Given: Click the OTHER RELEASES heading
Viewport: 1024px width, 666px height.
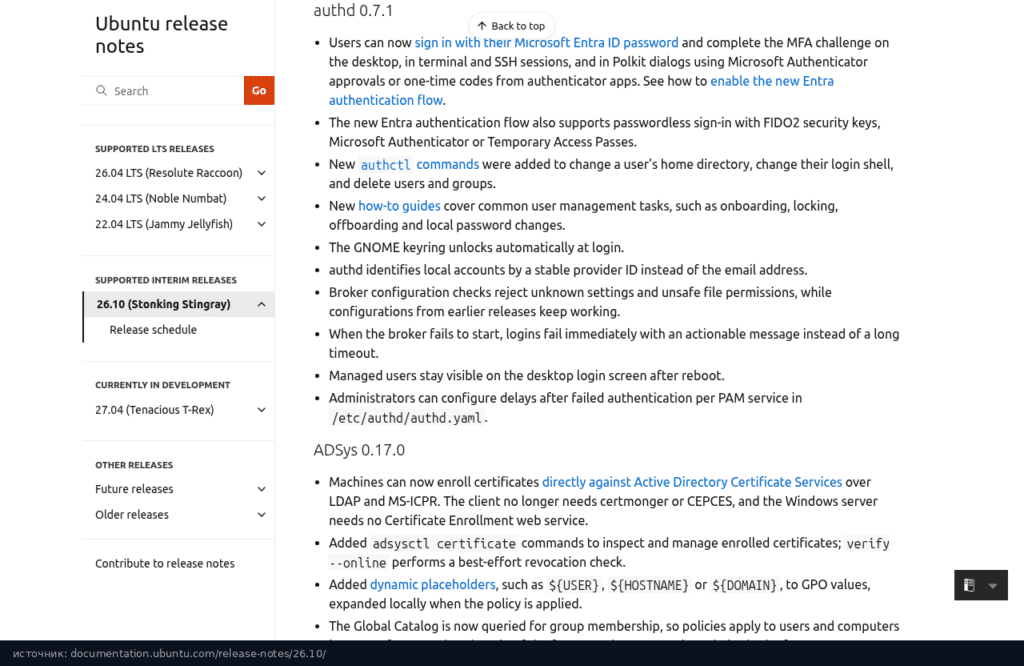Looking at the screenshot, I should [x=134, y=465].
